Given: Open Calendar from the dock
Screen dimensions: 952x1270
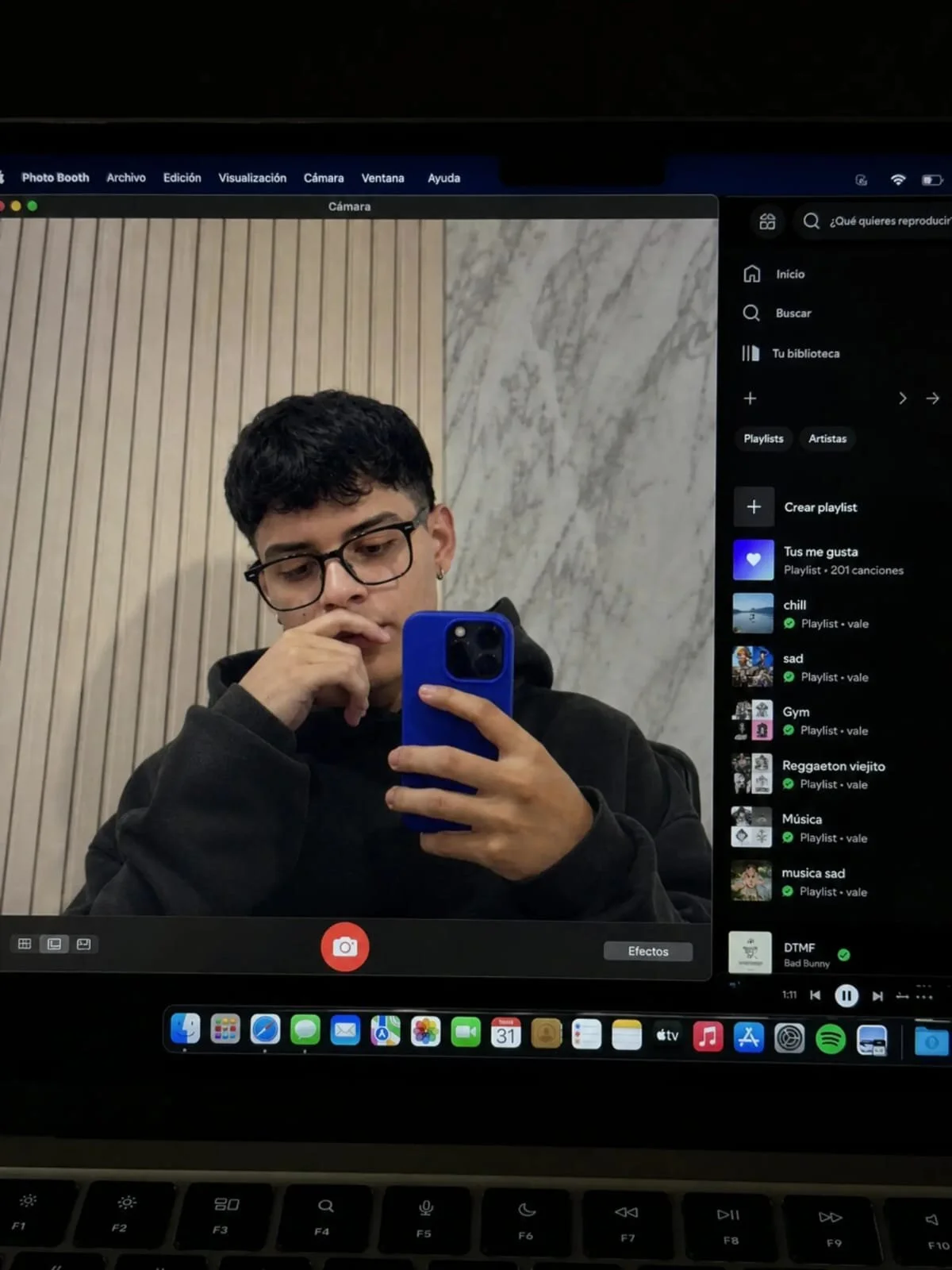Looking at the screenshot, I should tap(506, 1033).
